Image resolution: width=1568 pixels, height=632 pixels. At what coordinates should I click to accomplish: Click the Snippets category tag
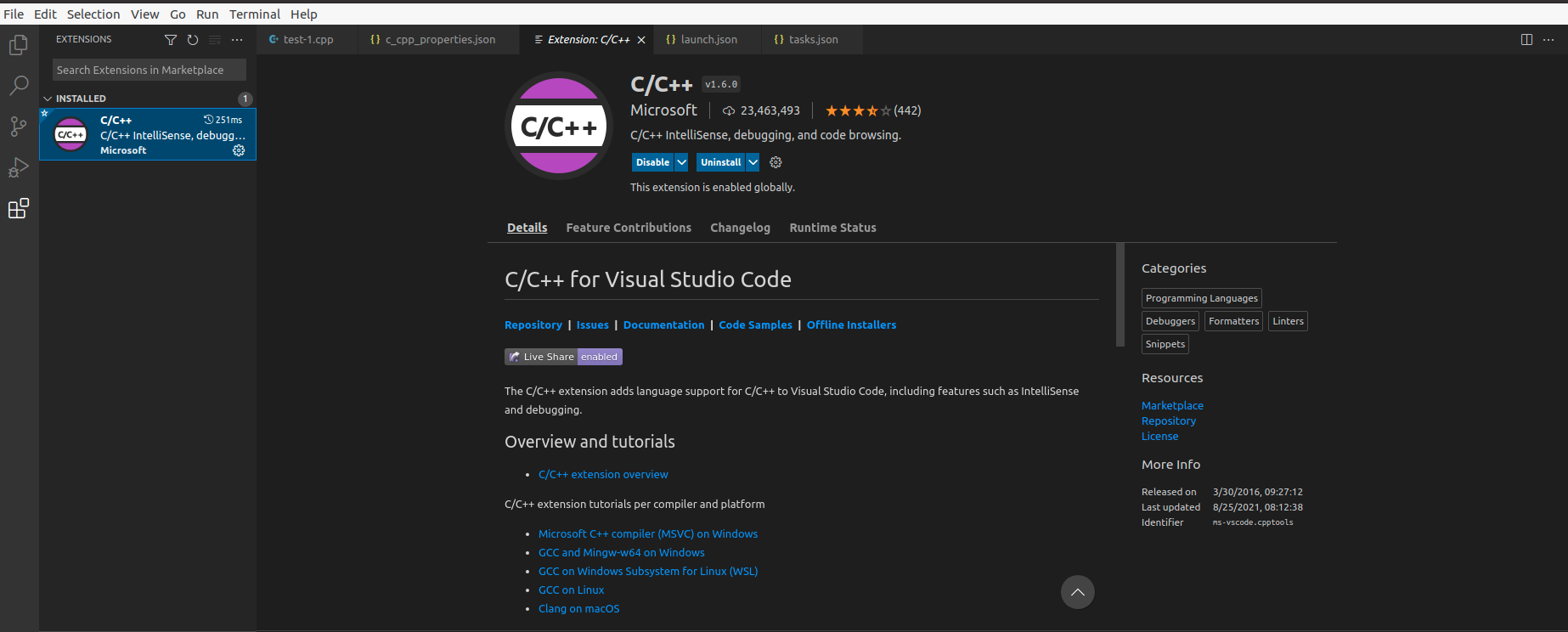click(1165, 344)
